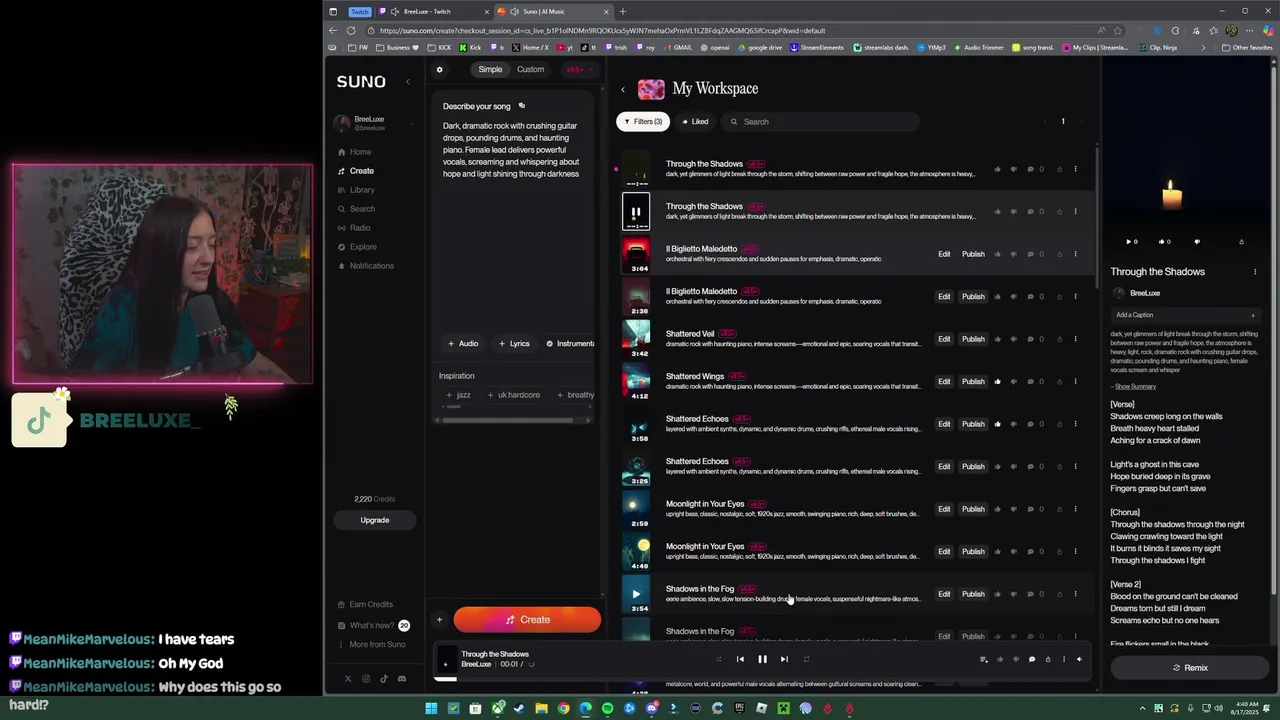Open Notifications in Suno sidebar
1280x720 pixels.
(x=366, y=266)
